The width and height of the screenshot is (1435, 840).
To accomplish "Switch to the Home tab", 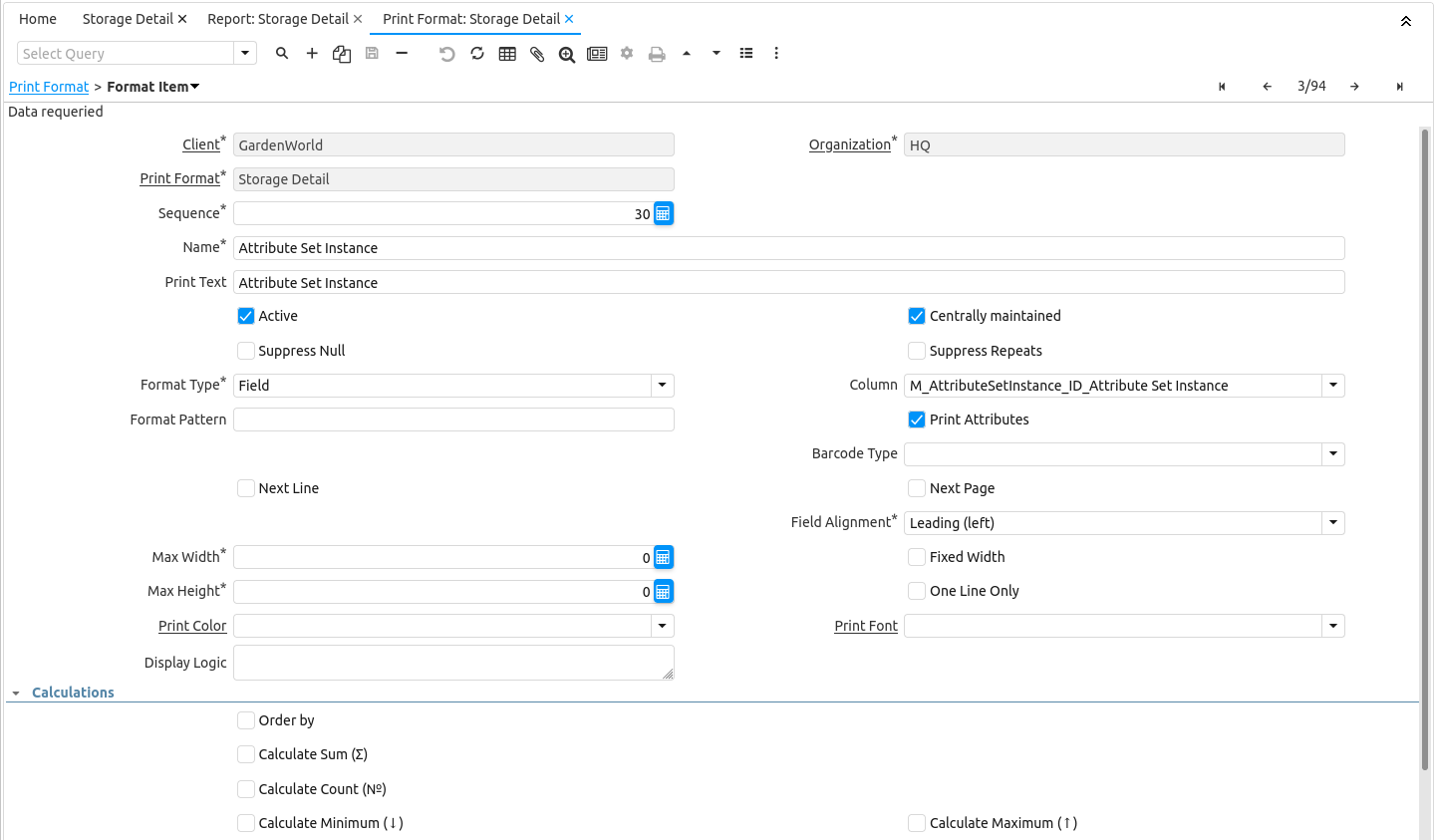I will pos(38,19).
